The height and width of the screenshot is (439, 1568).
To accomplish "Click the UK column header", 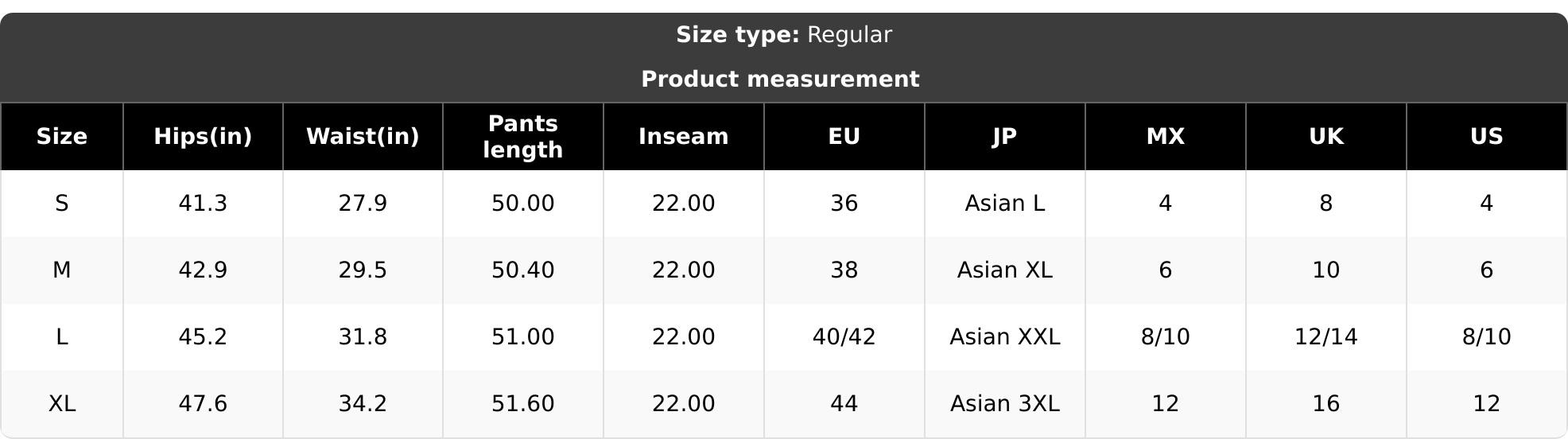I will pyautogui.click(x=1326, y=137).
